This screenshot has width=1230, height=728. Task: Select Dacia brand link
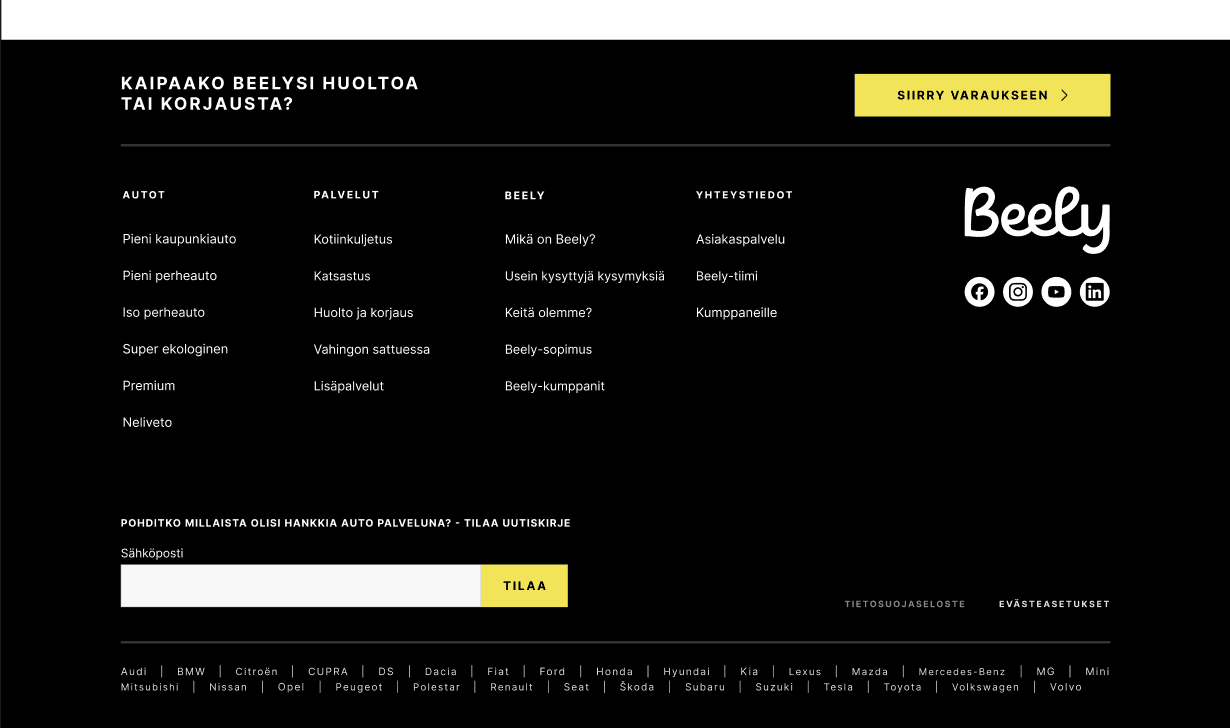[x=441, y=672]
